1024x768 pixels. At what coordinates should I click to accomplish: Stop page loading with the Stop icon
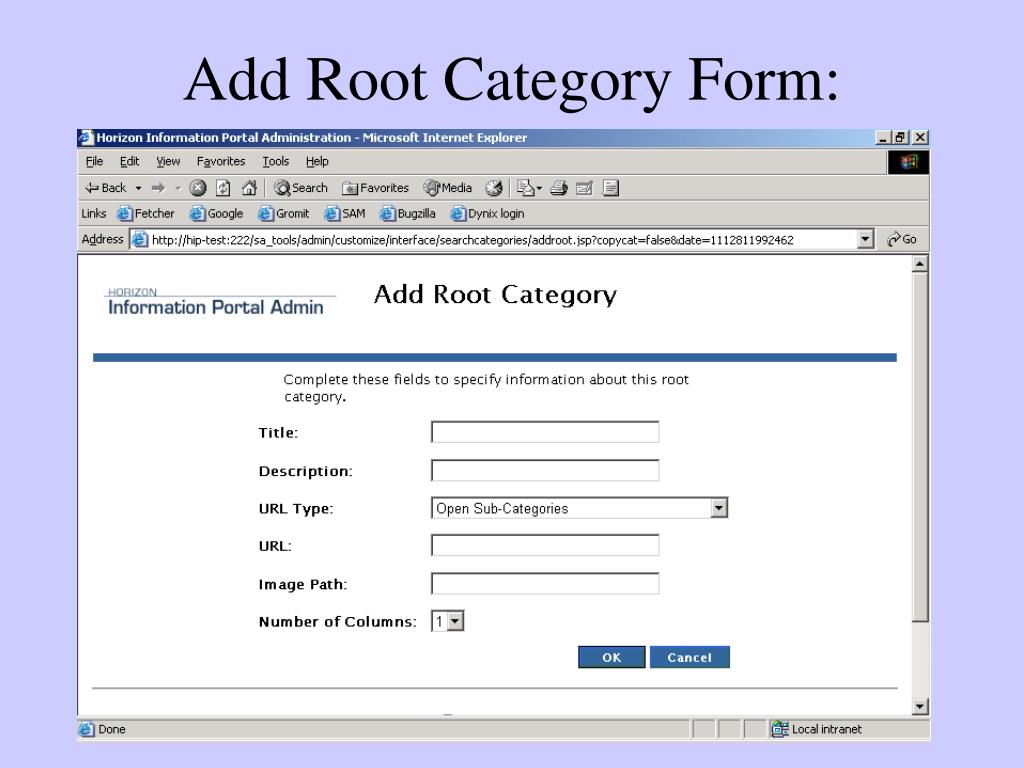[198, 188]
